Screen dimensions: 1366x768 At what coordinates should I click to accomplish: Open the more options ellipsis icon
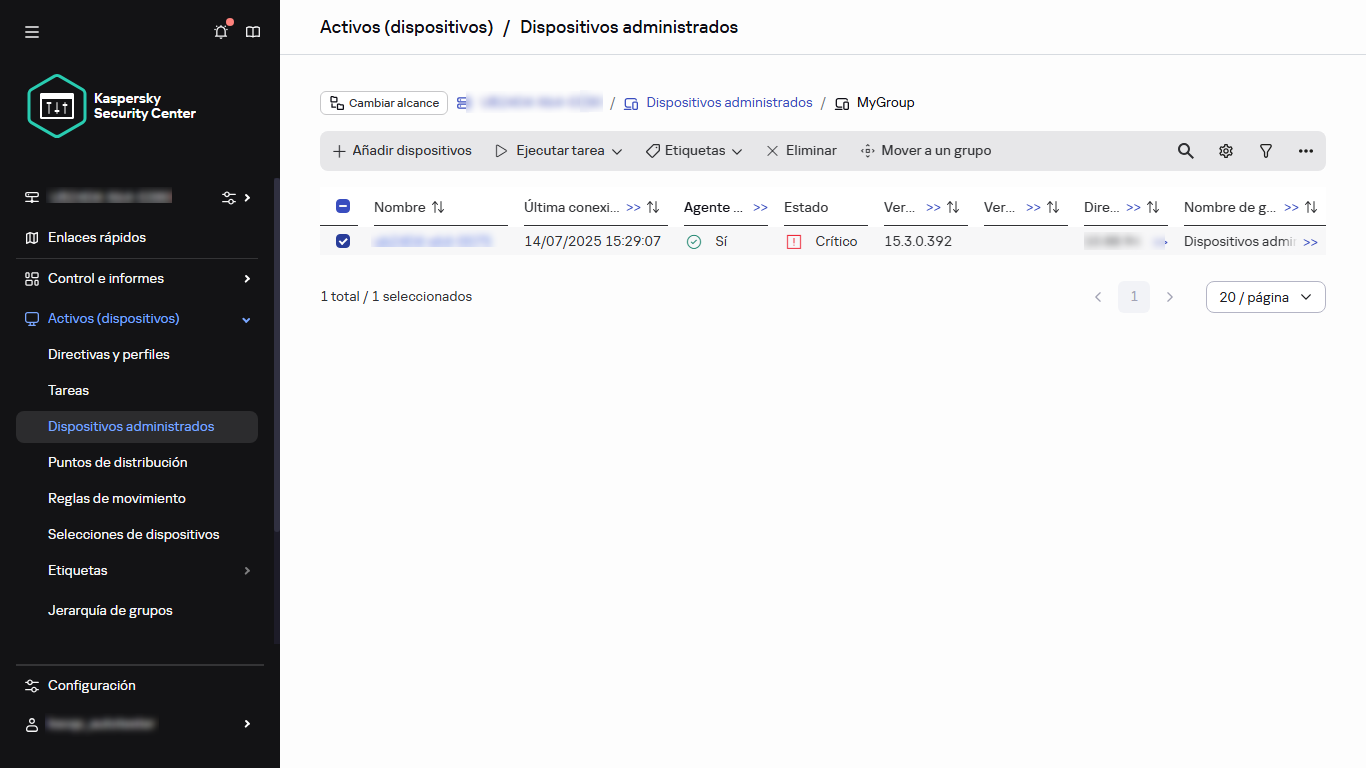point(1305,150)
